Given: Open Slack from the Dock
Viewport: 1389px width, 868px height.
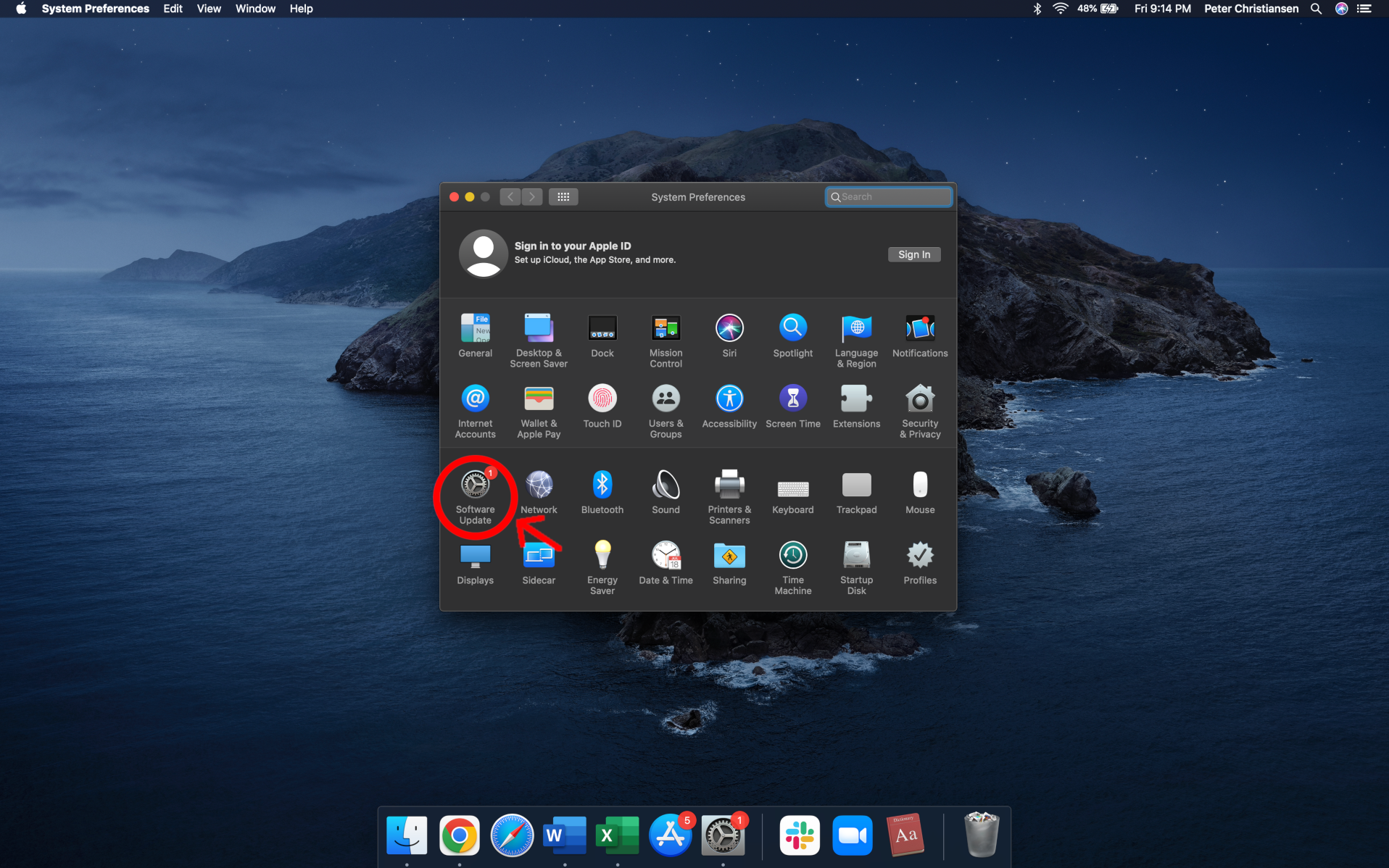Looking at the screenshot, I should click(x=800, y=835).
